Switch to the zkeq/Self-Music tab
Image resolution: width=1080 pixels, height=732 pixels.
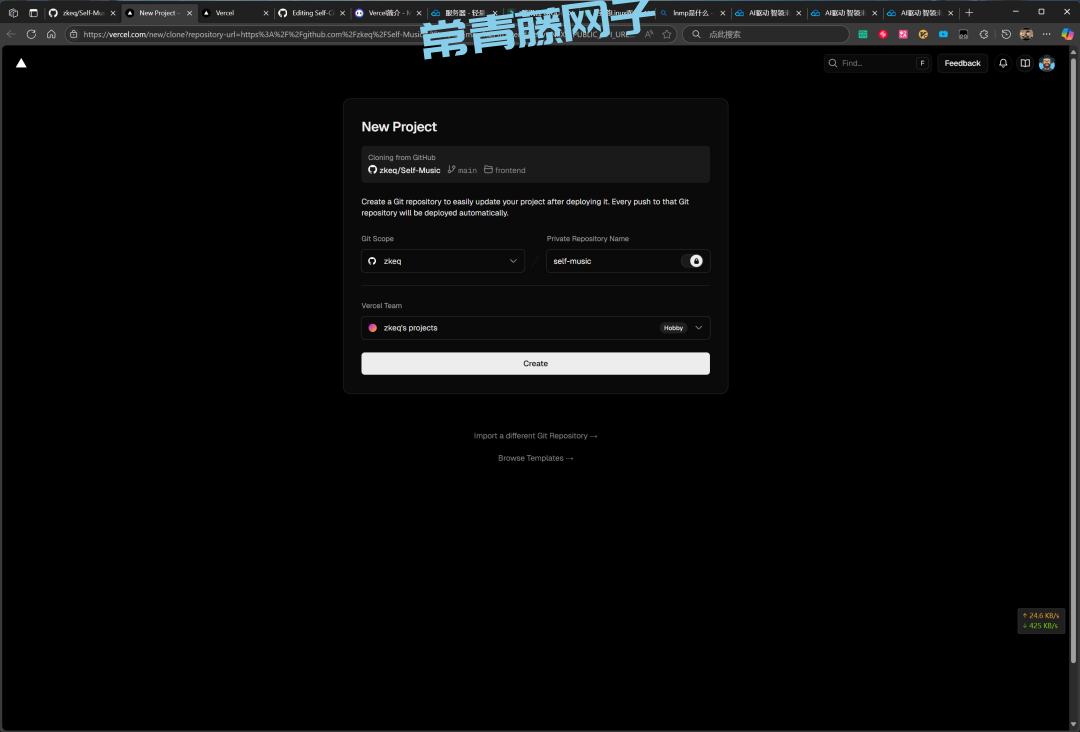click(80, 13)
